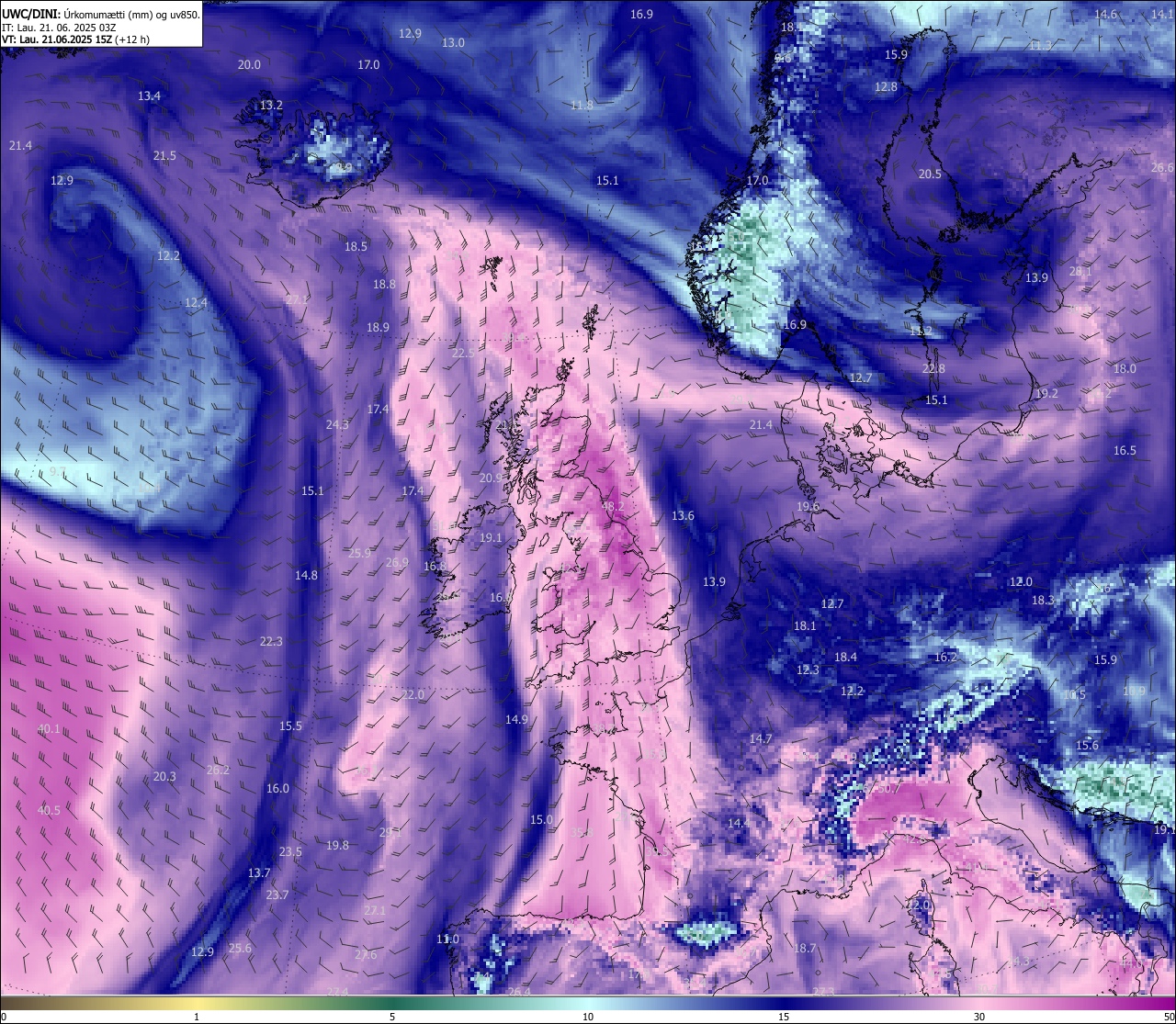Viewport: 1176px width, 1024px height.
Task: Select the 20.5 value over Sweden
Action: coord(930,174)
